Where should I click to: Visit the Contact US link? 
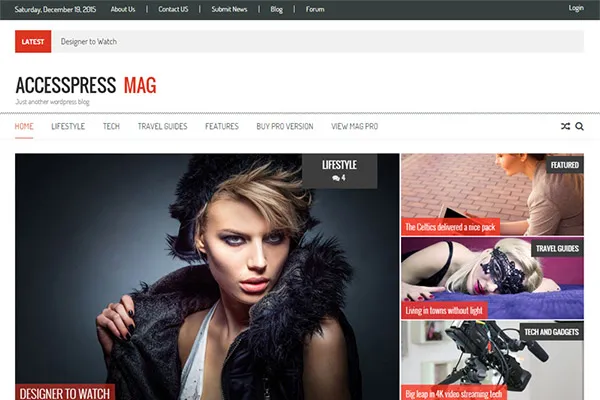tap(173, 9)
